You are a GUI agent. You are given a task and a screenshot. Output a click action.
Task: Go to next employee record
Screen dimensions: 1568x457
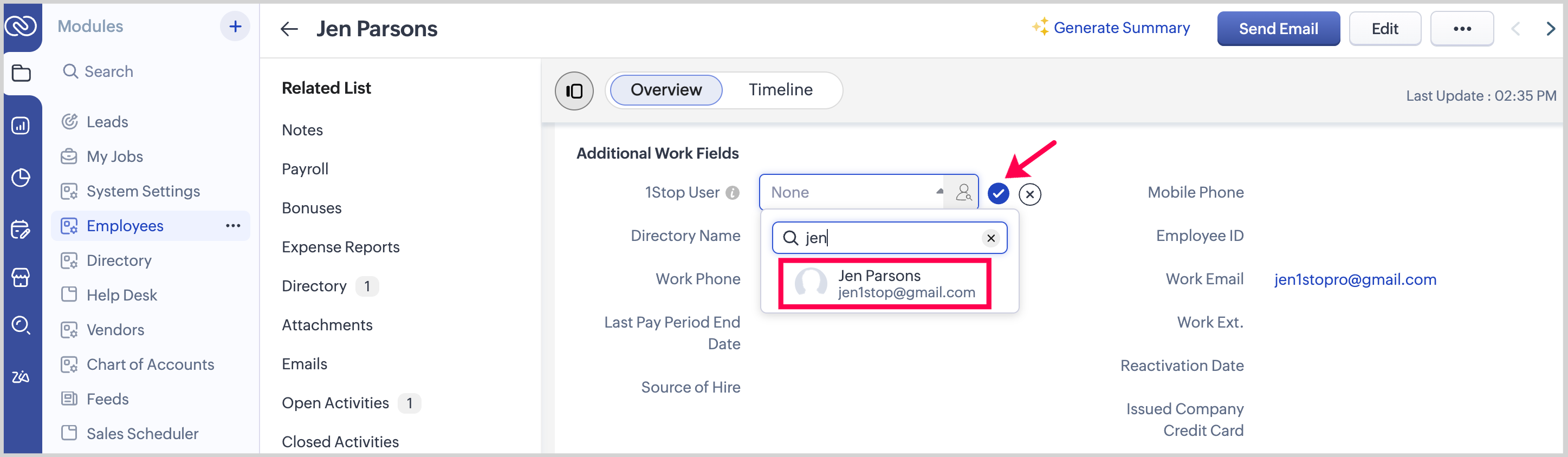pos(1550,29)
